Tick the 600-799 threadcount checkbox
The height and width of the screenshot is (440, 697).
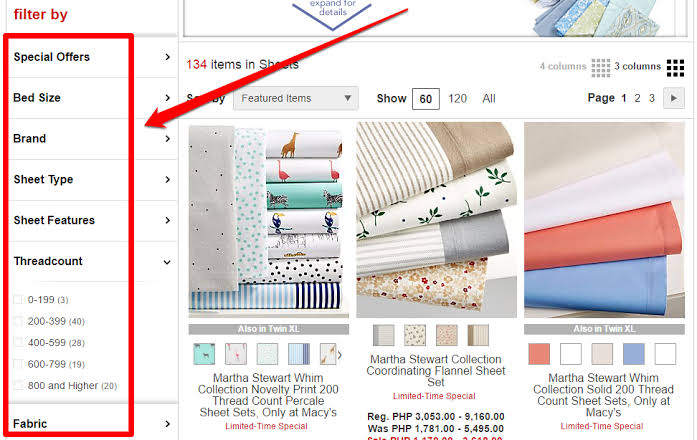click(x=18, y=364)
